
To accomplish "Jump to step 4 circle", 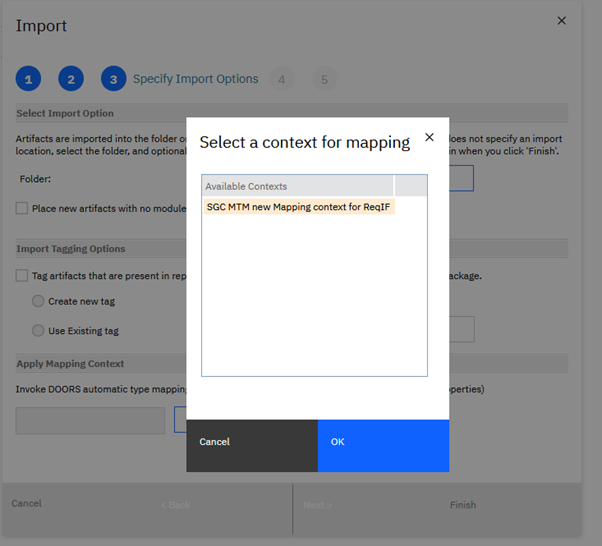I will (282, 79).
